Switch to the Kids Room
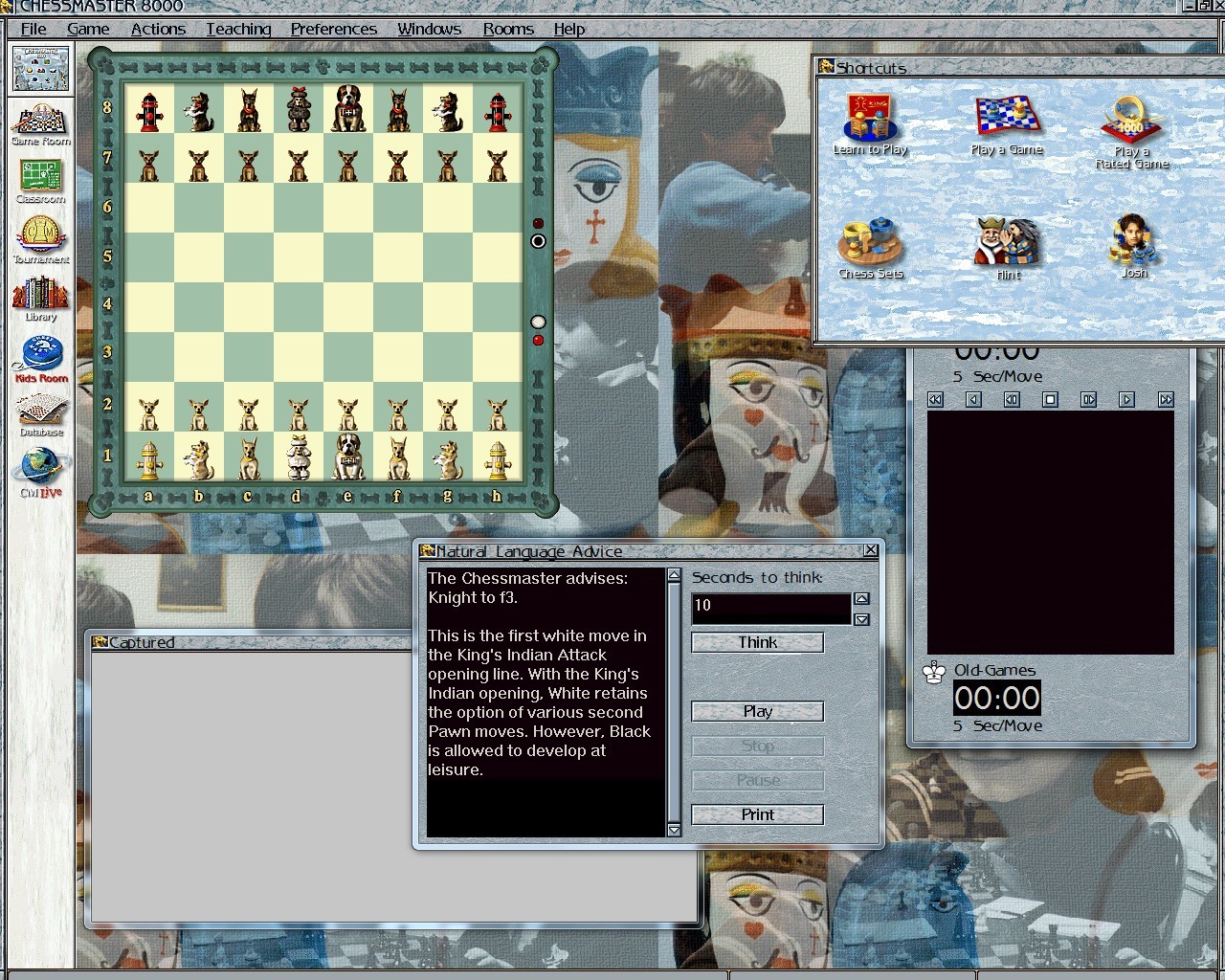The height and width of the screenshot is (980, 1225). 41,359
